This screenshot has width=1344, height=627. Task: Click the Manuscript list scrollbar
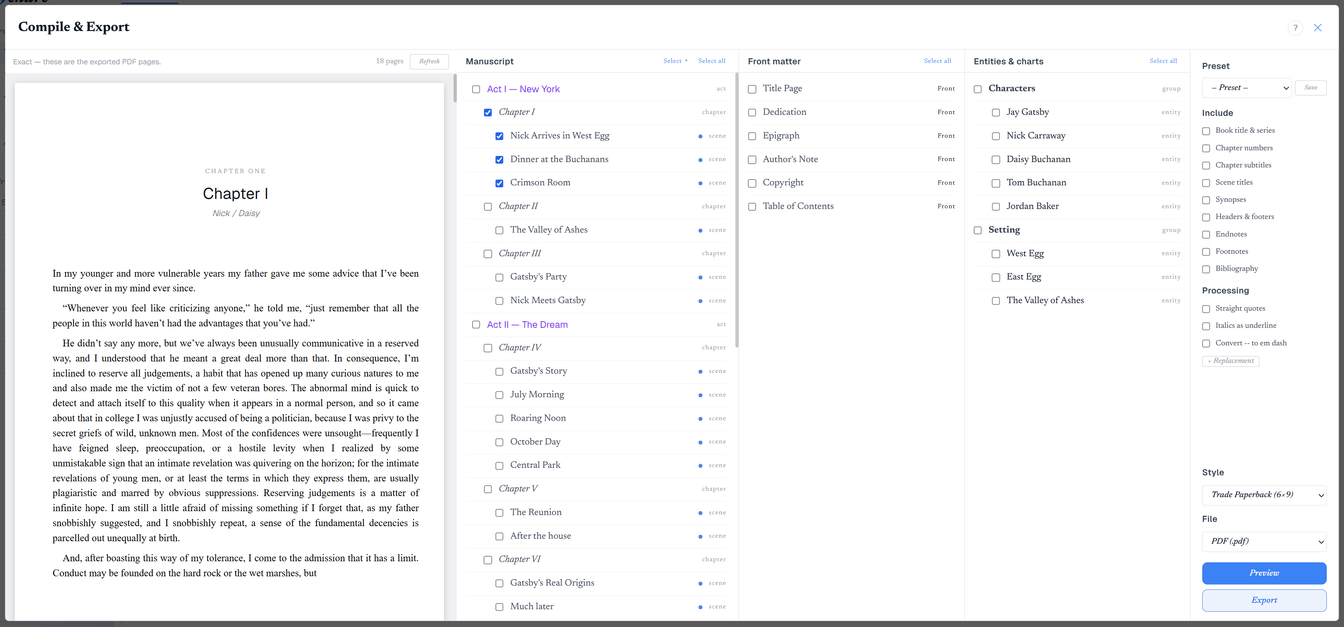tap(737, 212)
